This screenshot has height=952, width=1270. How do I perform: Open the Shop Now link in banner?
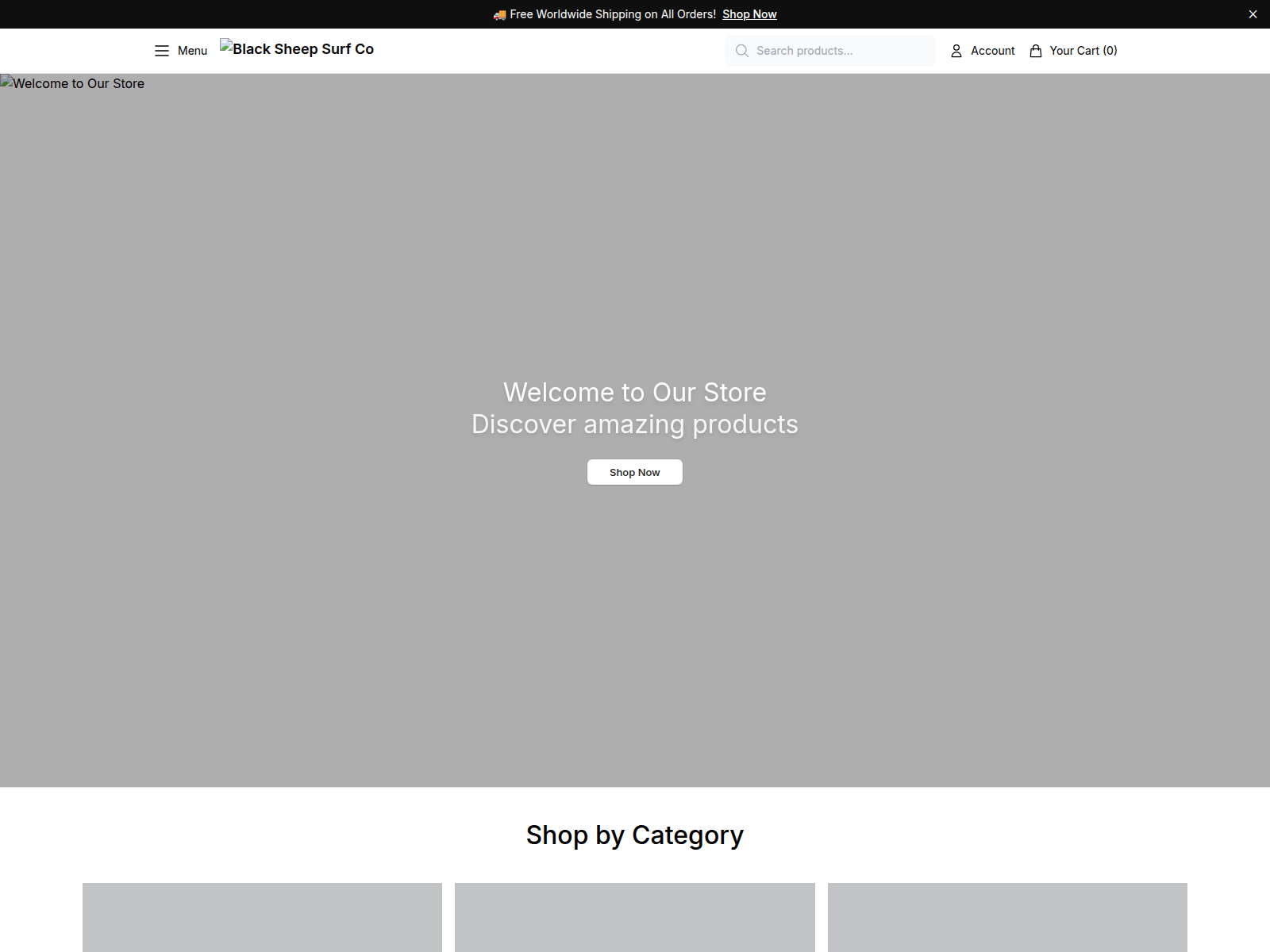point(749,14)
